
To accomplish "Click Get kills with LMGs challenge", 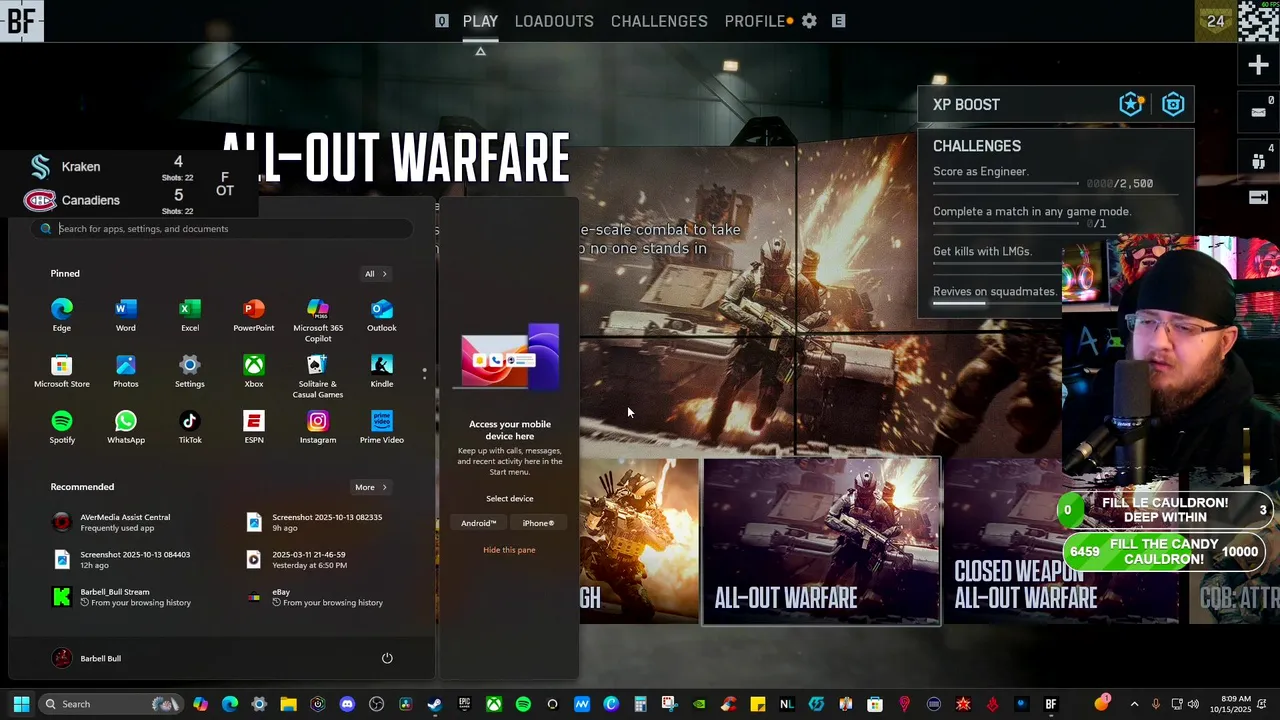I will (x=982, y=252).
